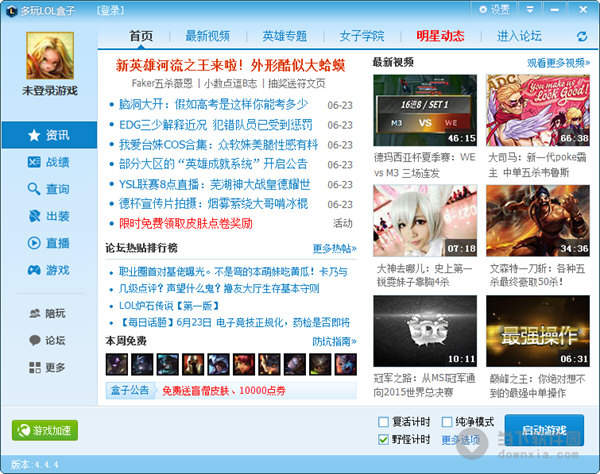Select the tenth free champion icon

(346, 364)
